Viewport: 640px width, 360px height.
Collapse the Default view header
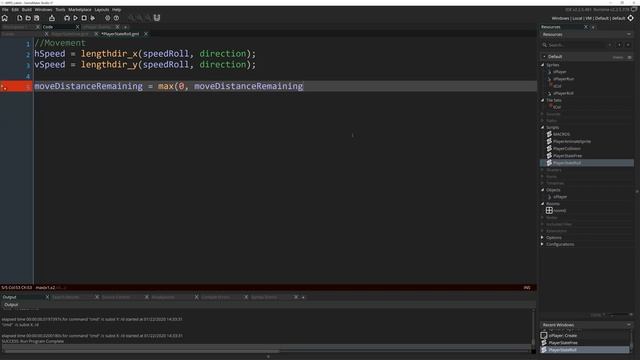pos(544,57)
